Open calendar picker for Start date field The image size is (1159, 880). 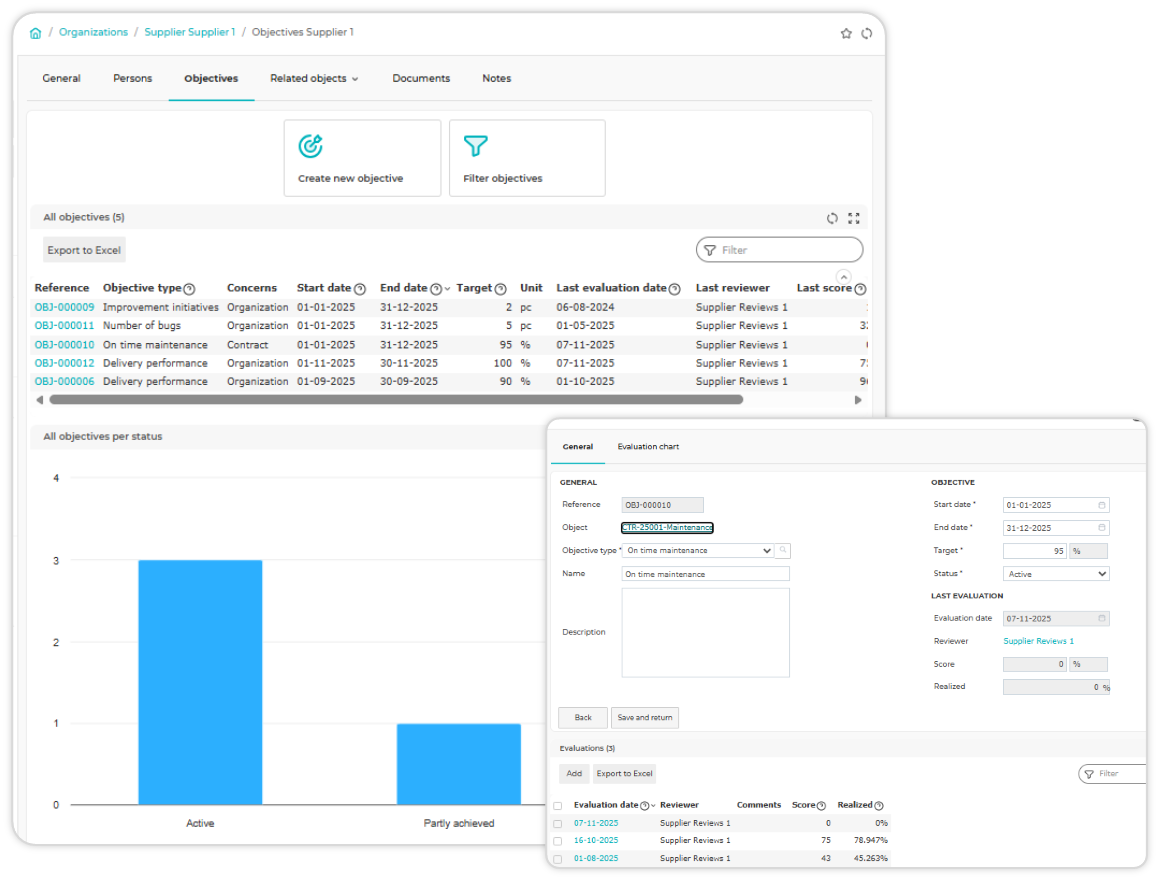[x=1101, y=505]
